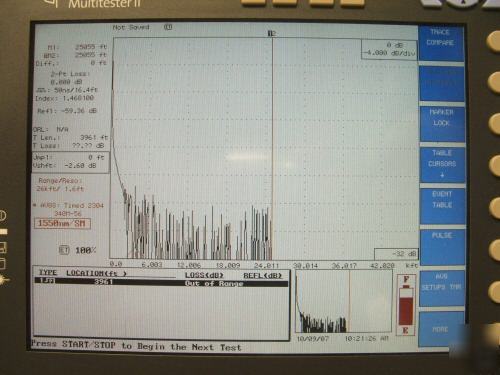Click the 10/09/07 date stamp
500x375 pixels.
click(x=312, y=339)
